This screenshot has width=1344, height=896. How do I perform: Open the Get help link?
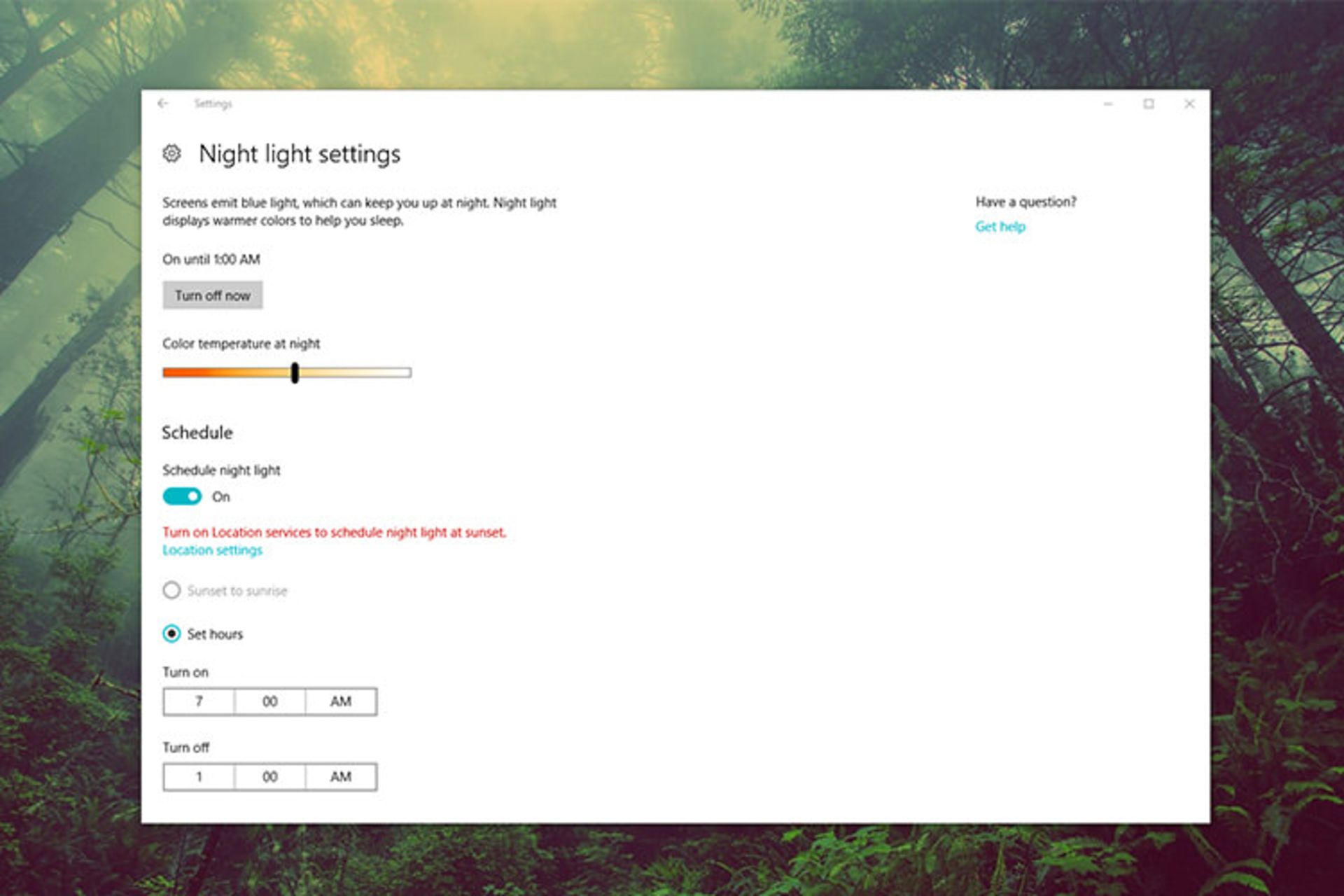(1000, 226)
